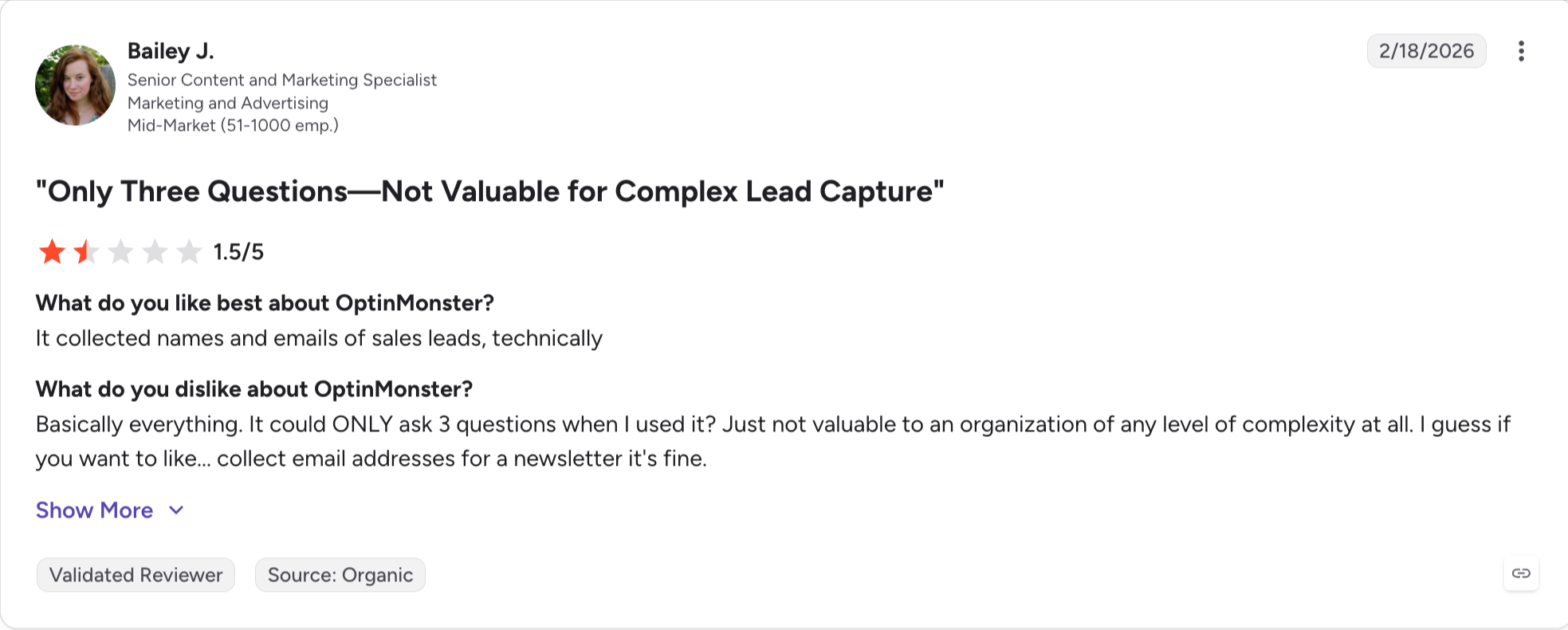The width and height of the screenshot is (1568, 630).
Task: Open the review title about Three Questions
Action: 489,191
